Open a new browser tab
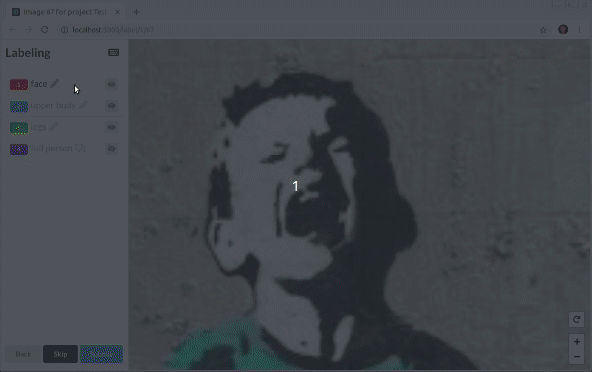 (137, 12)
